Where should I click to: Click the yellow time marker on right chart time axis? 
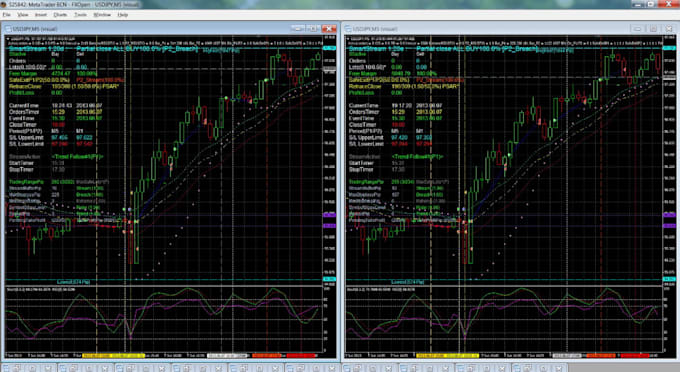(447, 356)
